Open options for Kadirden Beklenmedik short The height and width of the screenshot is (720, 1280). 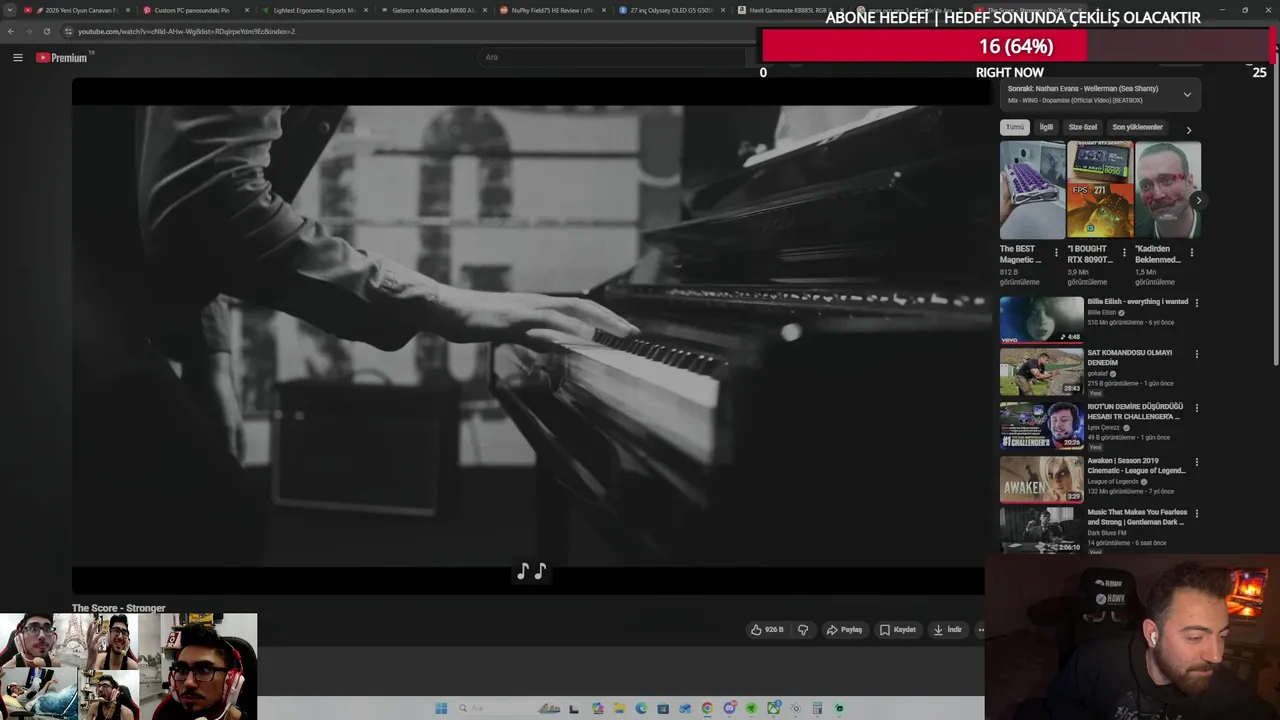(1192, 252)
